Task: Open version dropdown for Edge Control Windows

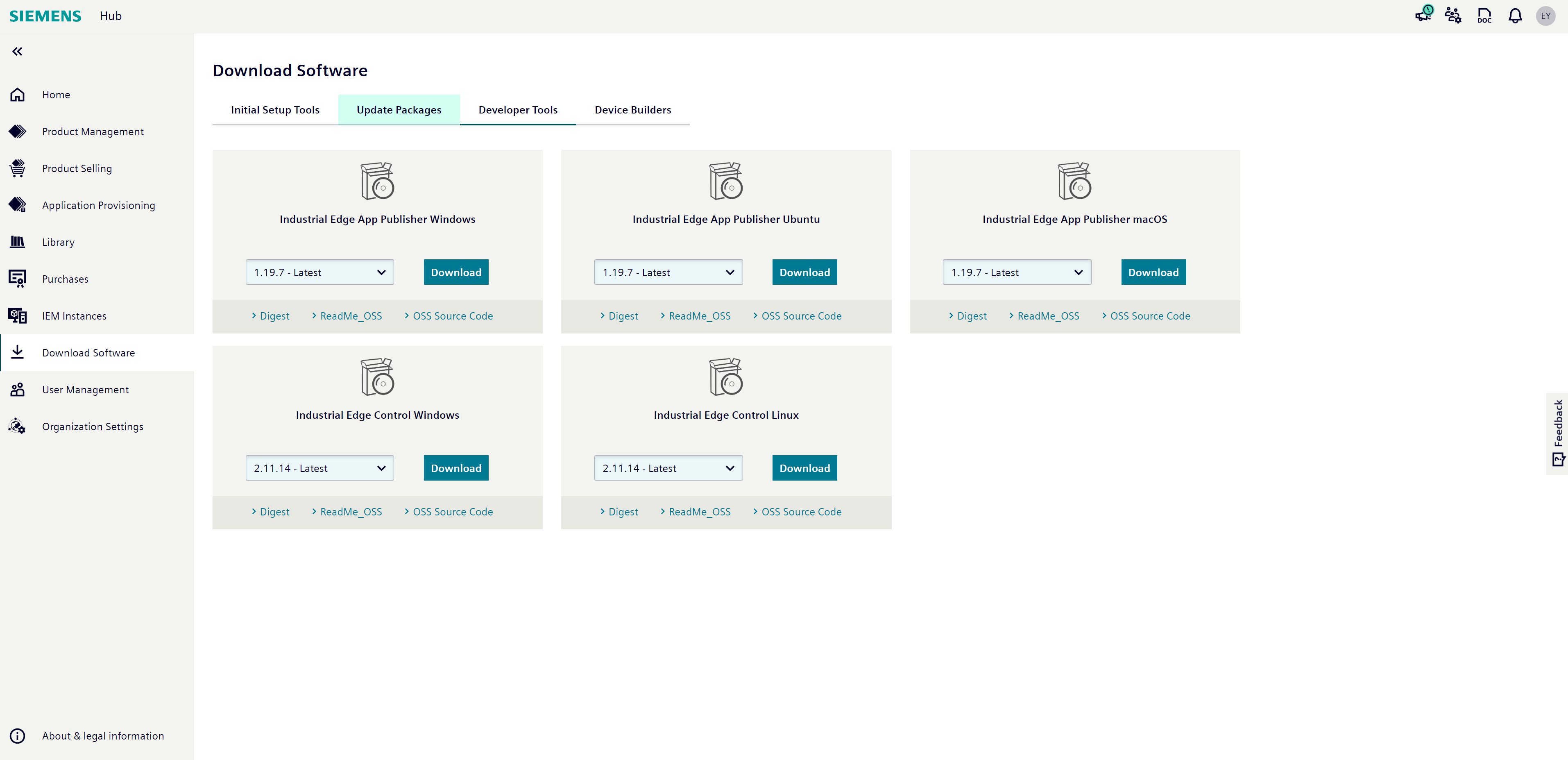Action: (x=319, y=468)
